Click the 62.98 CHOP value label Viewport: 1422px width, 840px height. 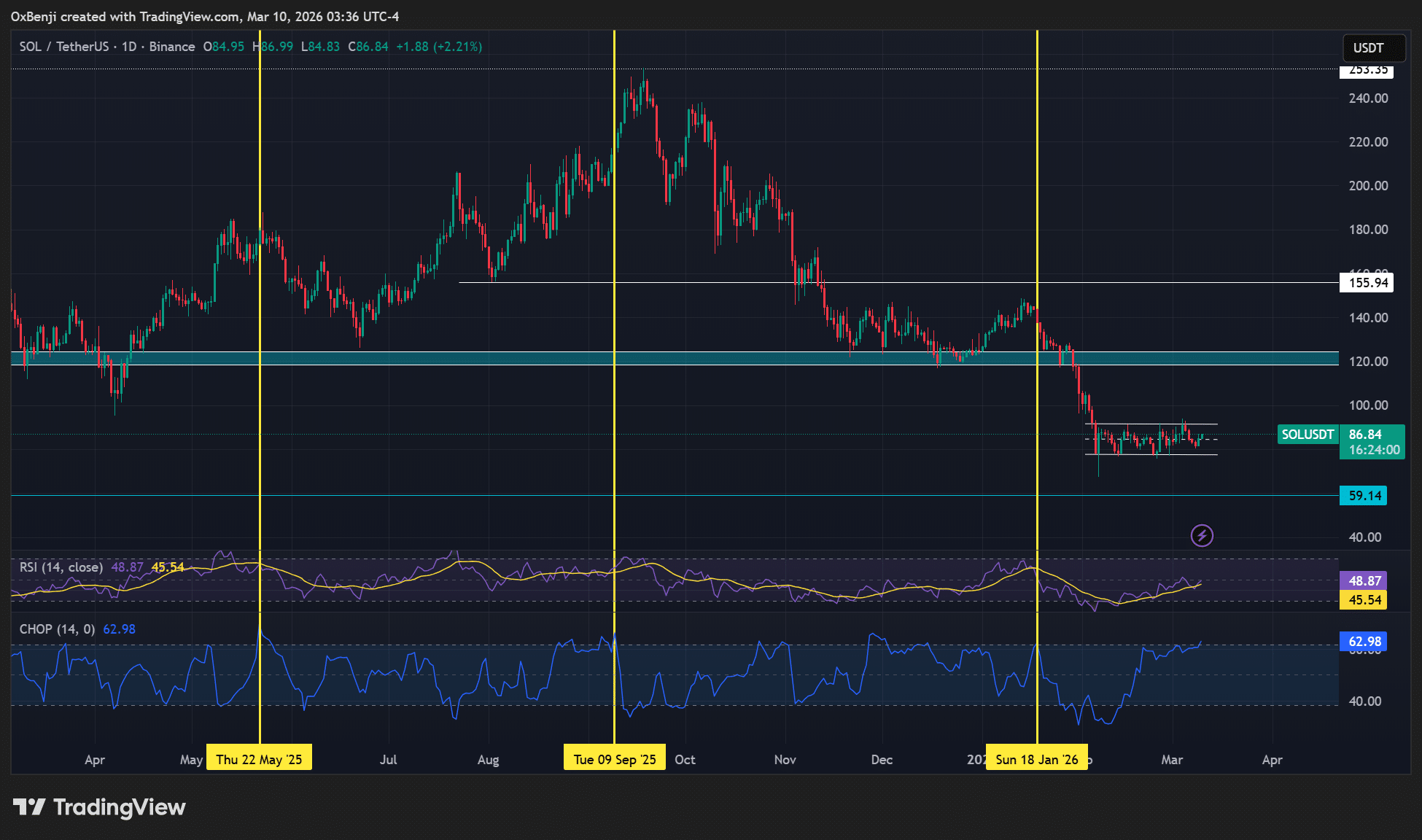tap(1364, 642)
